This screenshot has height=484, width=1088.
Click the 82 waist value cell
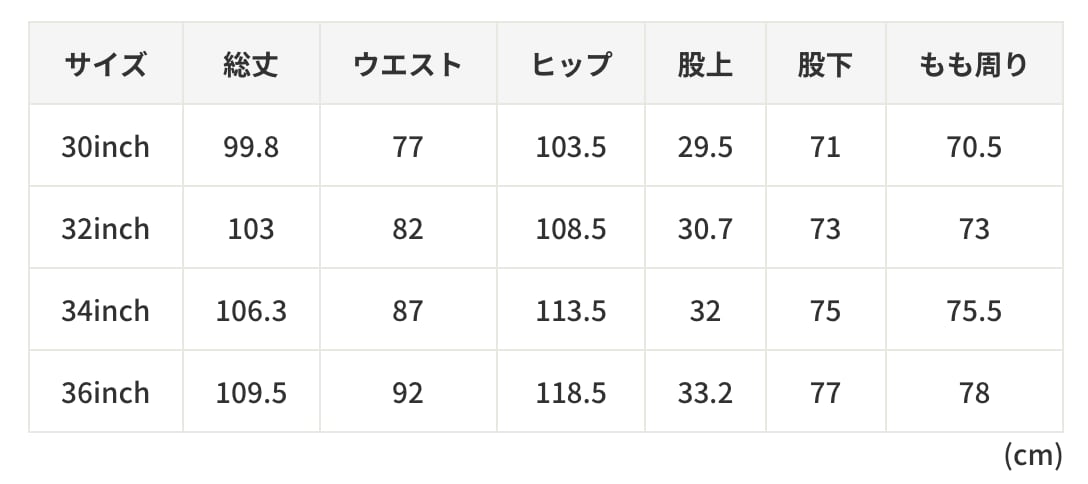[x=408, y=229]
